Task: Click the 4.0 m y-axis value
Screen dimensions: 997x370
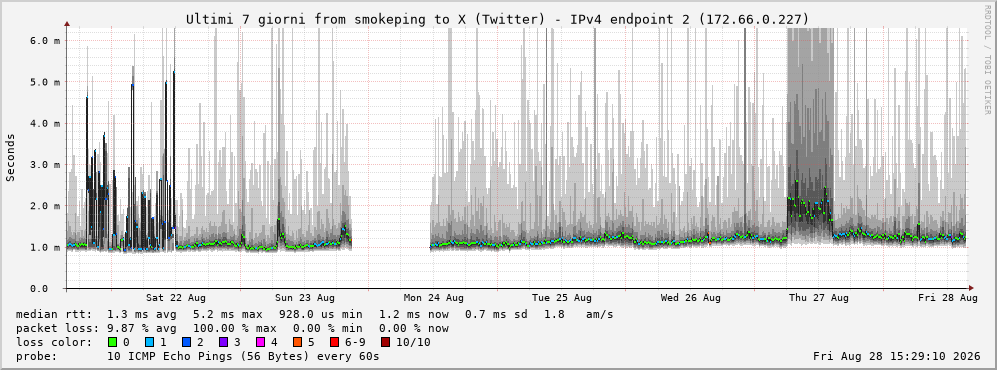Action: coord(46,123)
